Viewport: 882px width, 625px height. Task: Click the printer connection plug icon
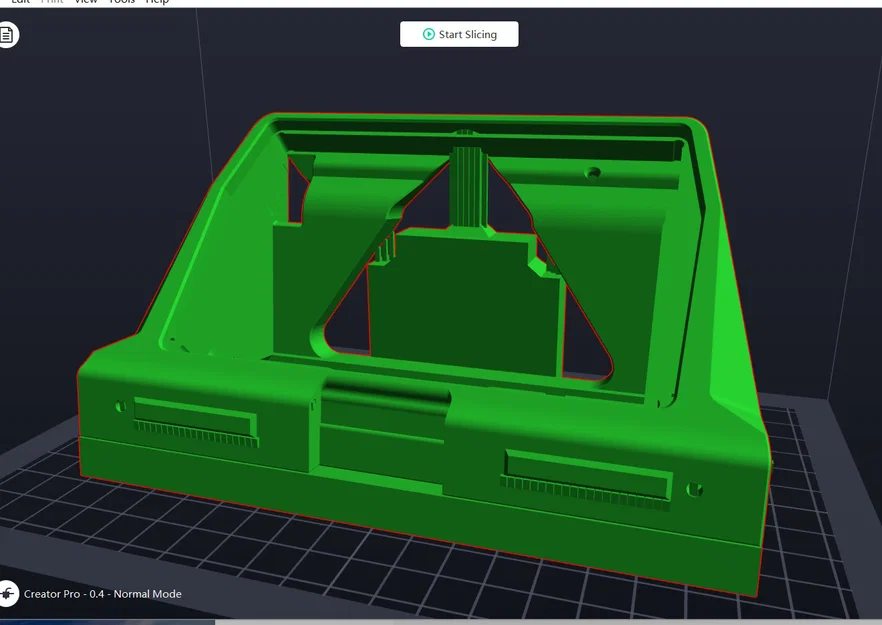(x=7, y=593)
